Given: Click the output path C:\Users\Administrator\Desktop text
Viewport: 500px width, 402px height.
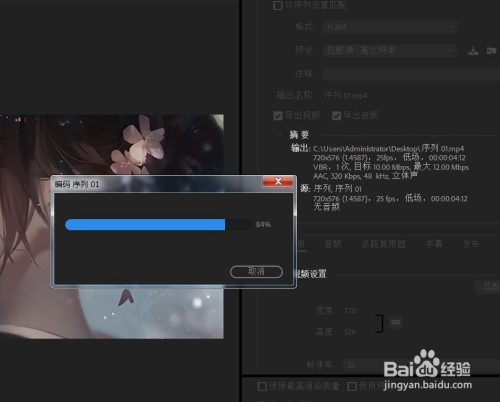Looking at the screenshot, I should tap(388, 148).
